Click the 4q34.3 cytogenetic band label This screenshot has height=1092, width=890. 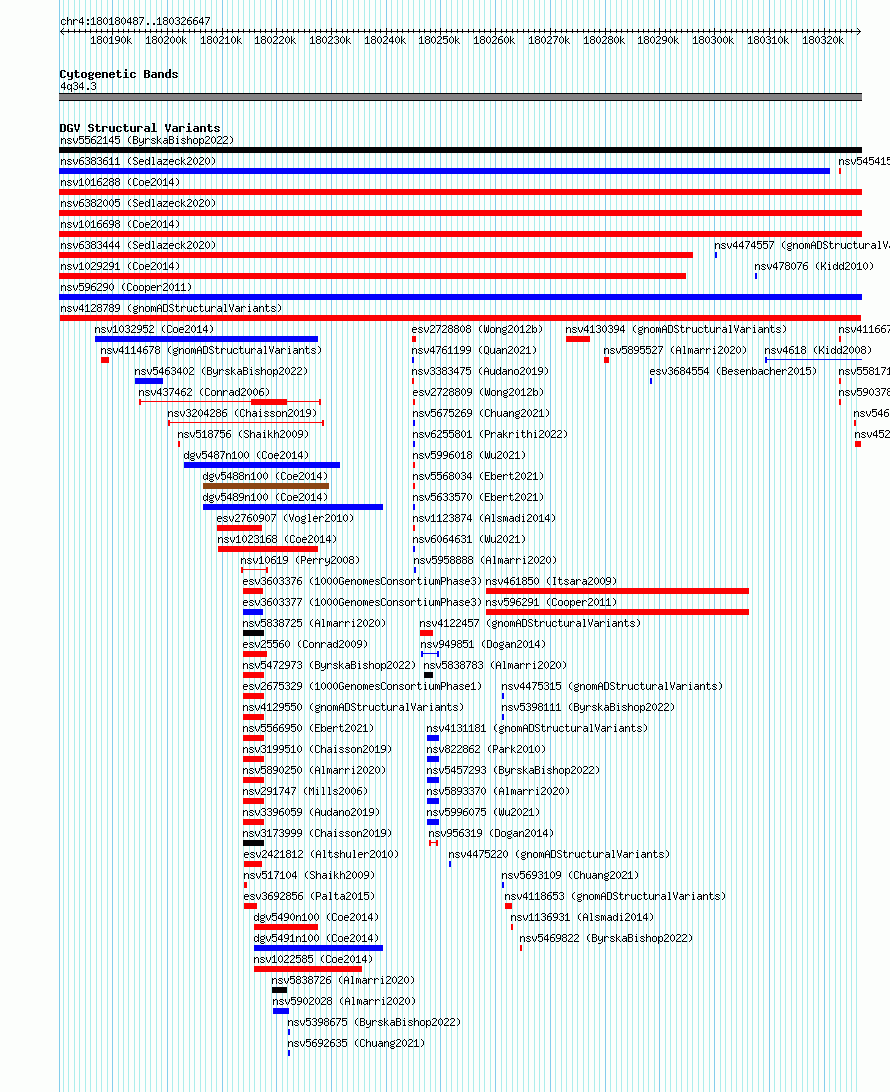(x=78, y=86)
